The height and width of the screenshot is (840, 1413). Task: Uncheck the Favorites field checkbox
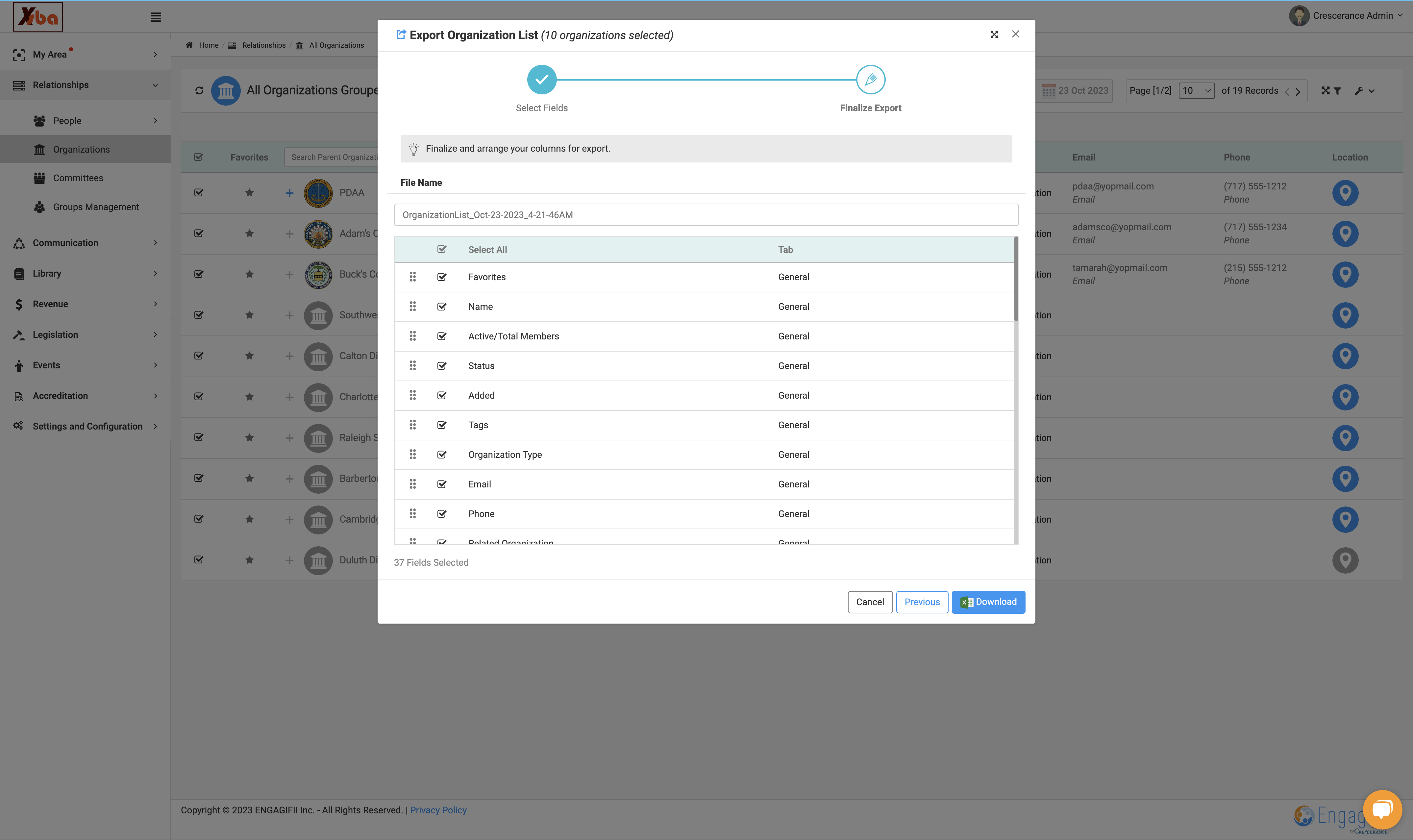pos(442,277)
